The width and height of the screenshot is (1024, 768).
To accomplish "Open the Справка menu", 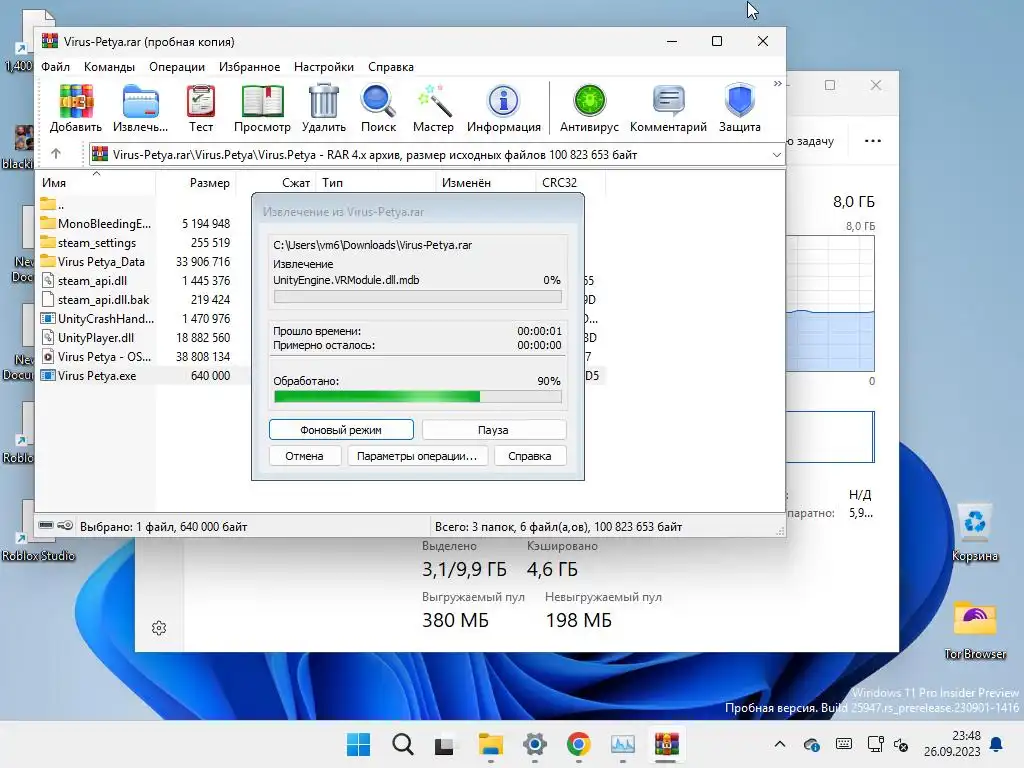I will click(x=391, y=67).
